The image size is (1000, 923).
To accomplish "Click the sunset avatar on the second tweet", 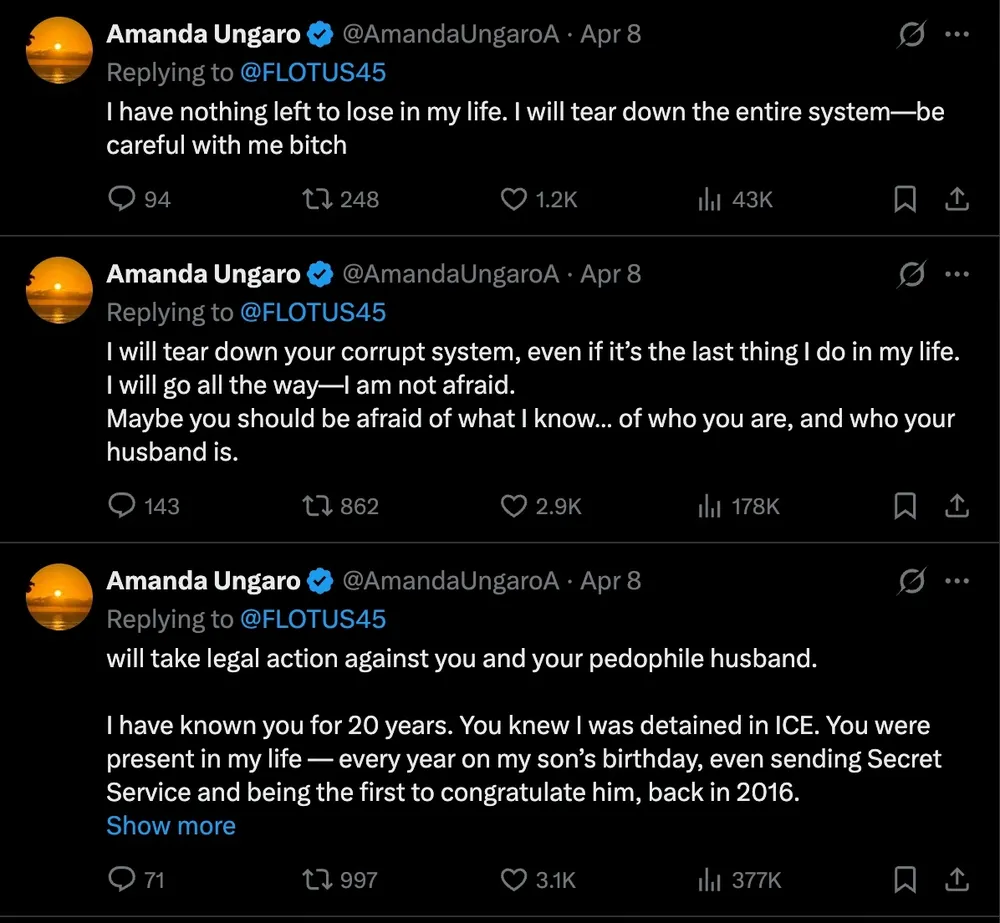I will coord(59,289).
